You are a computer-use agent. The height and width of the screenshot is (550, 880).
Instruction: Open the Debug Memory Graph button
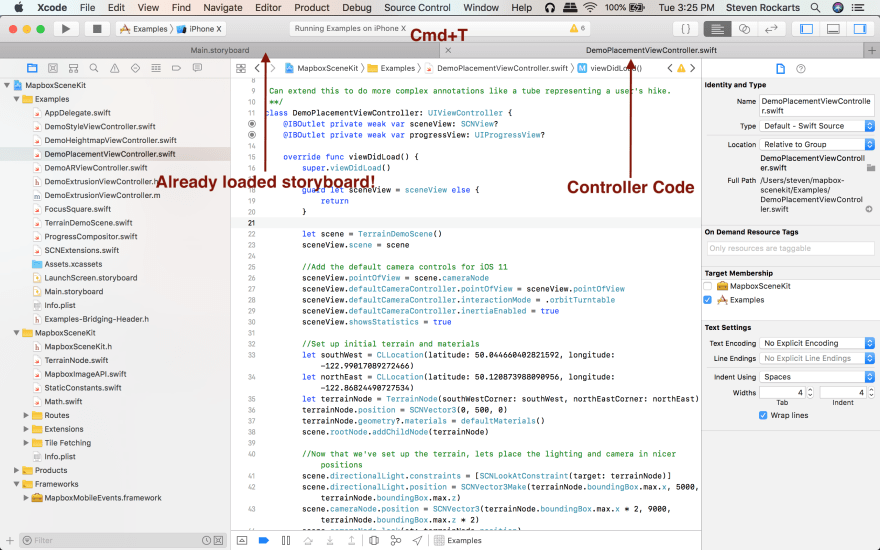(x=396, y=540)
